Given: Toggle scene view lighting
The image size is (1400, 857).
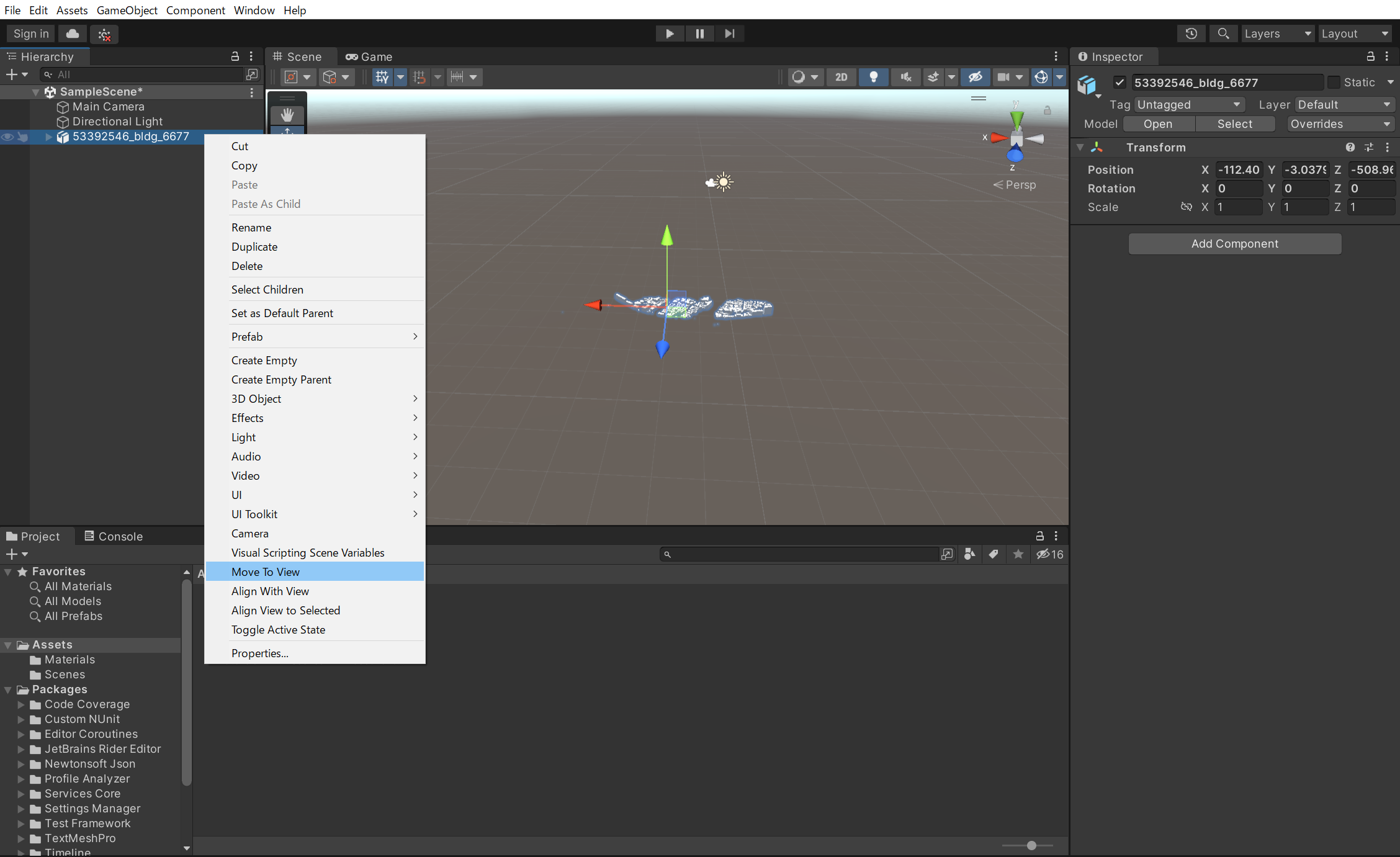Looking at the screenshot, I should [874, 77].
